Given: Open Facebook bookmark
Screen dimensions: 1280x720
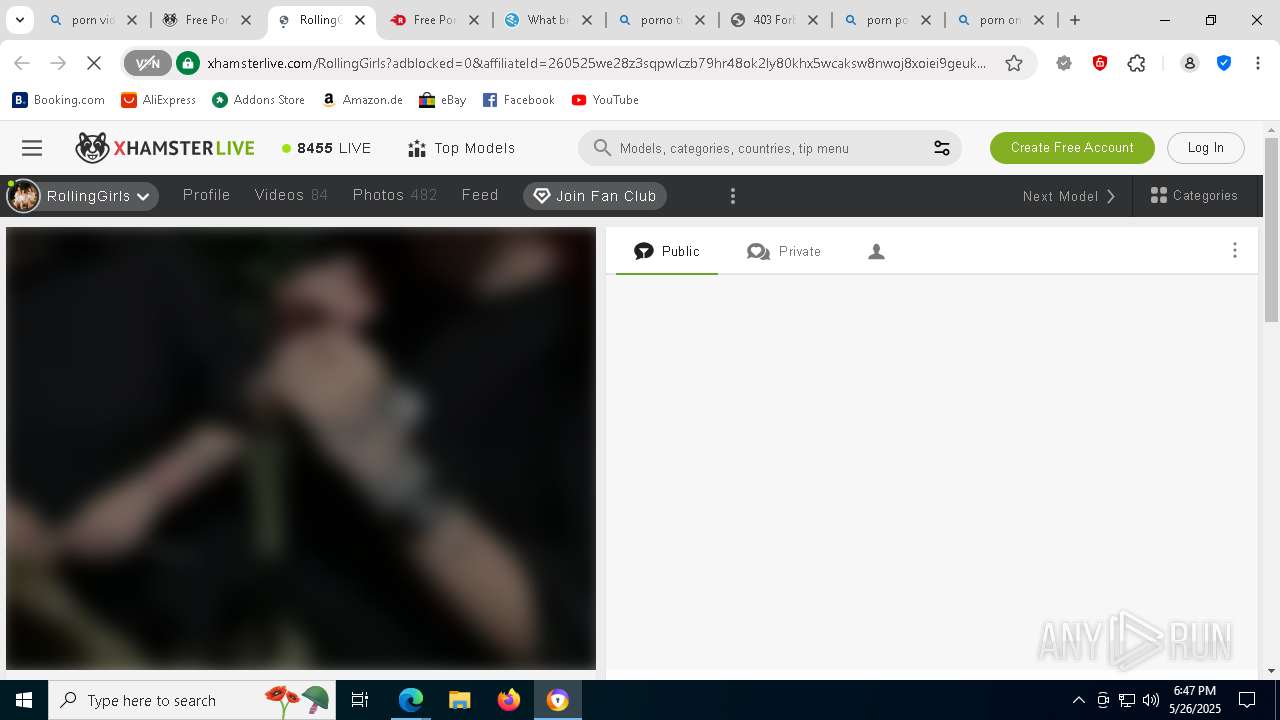Looking at the screenshot, I should [519, 100].
